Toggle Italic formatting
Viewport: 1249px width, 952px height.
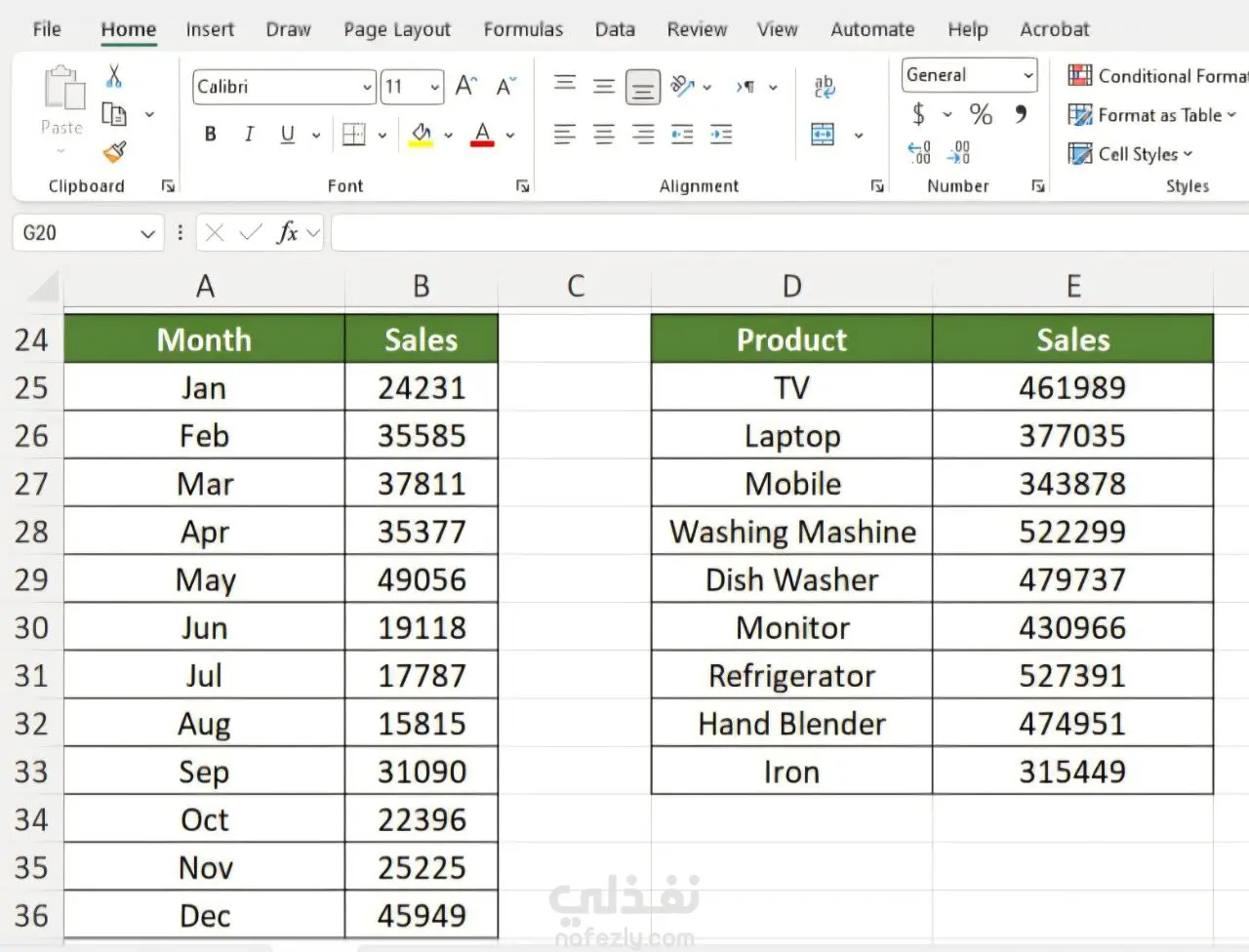249,135
